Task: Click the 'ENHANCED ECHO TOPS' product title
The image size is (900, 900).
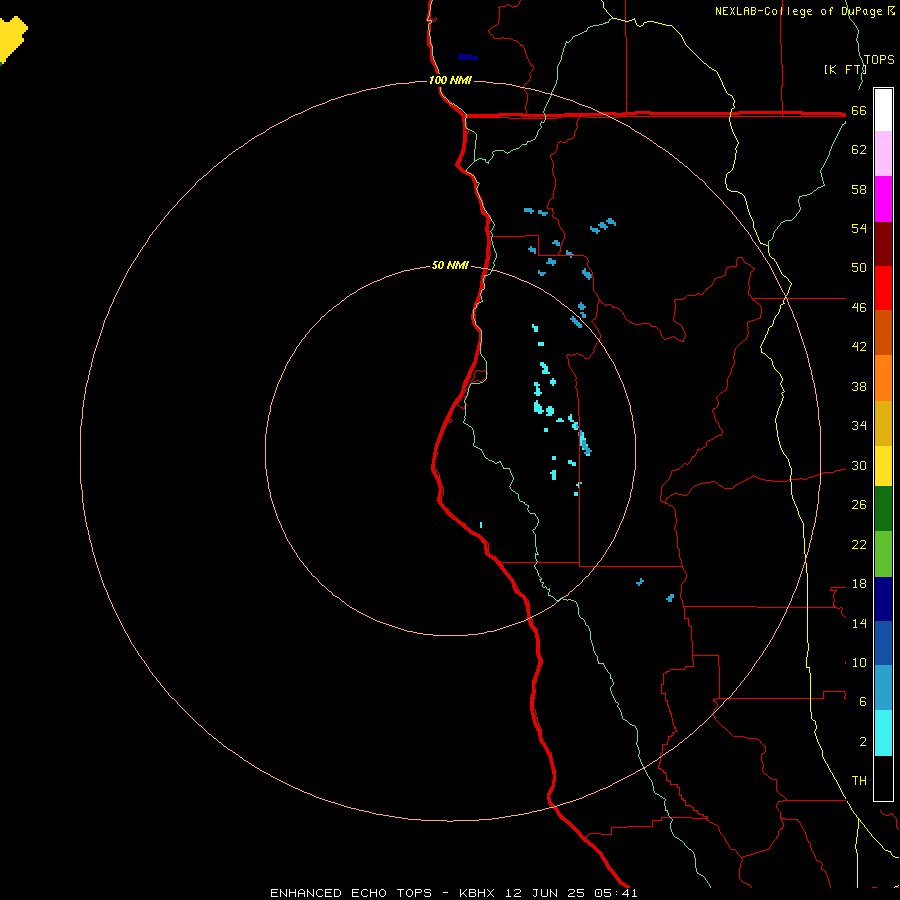Action: (350, 893)
